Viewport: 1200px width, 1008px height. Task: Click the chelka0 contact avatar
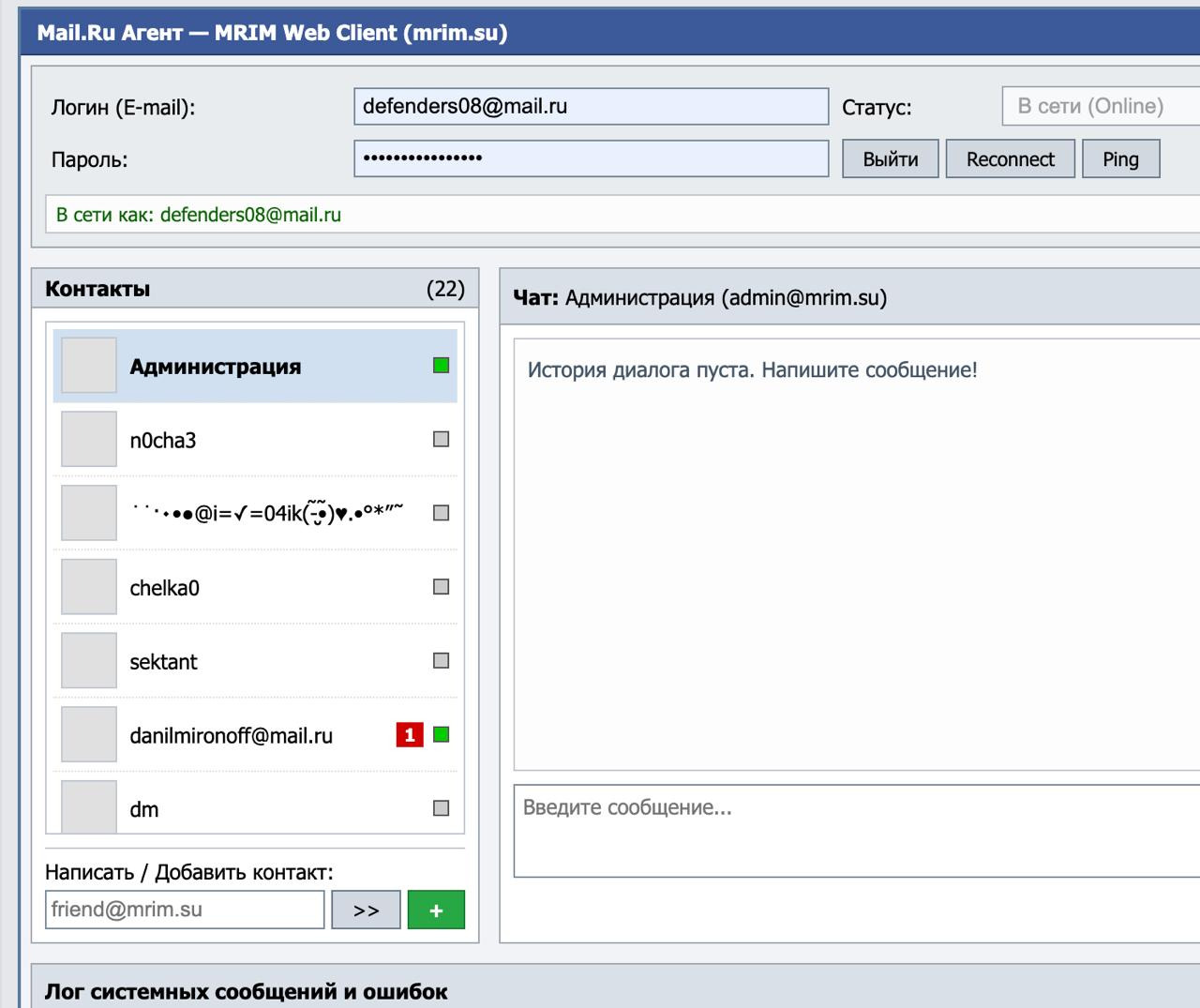click(x=89, y=587)
